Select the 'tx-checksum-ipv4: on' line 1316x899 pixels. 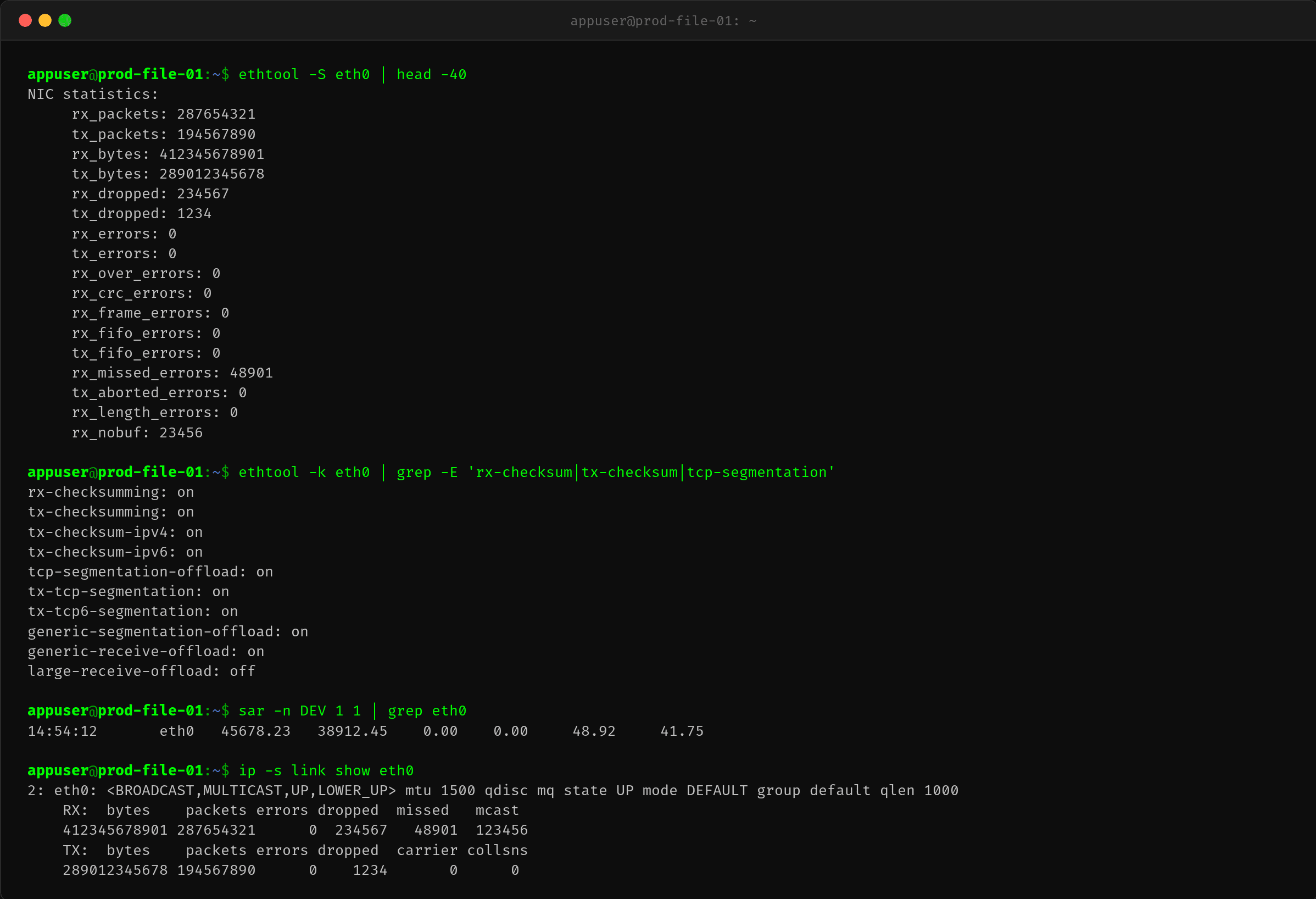tap(115, 532)
